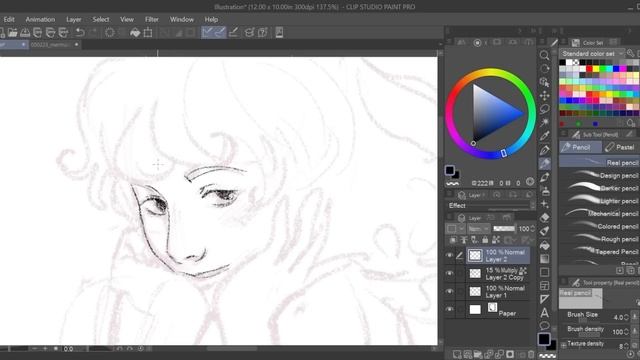Open the Window menu
The width and height of the screenshot is (640, 360).
coord(182,19)
